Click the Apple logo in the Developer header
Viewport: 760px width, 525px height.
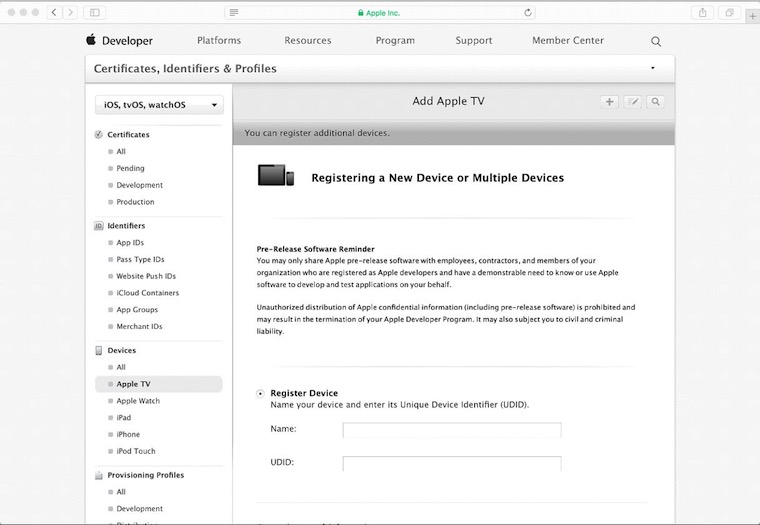pos(91,40)
